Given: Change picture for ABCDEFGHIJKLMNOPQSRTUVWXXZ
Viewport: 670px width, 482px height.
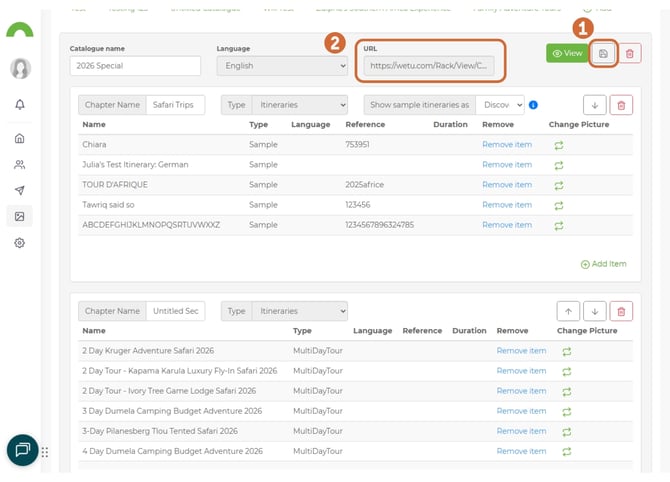Looking at the screenshot, I should coord(558,226).
